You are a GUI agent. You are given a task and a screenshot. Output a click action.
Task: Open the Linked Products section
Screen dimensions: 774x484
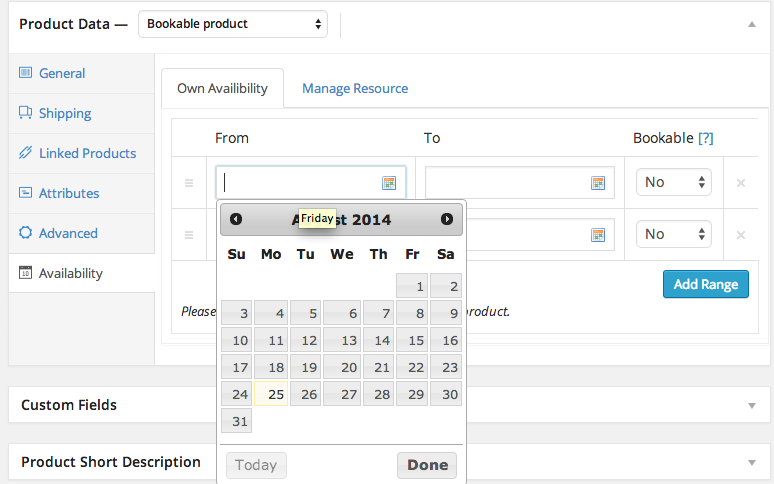[86, 153]
